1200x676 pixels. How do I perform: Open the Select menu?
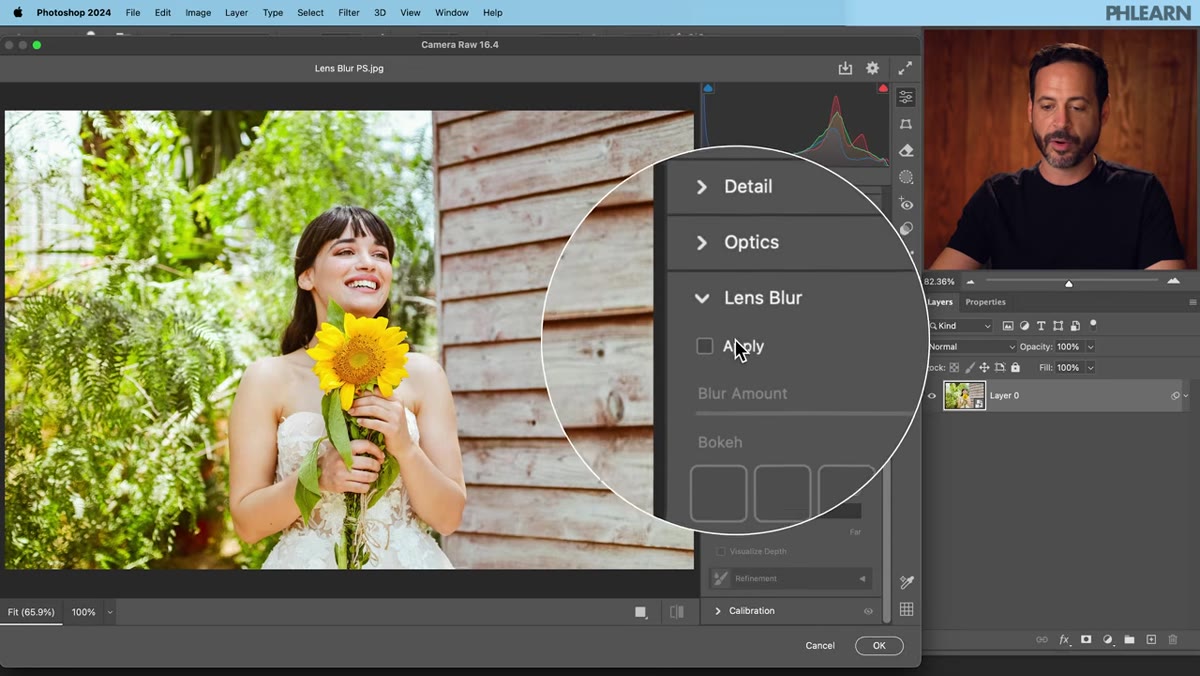tap(311, 13)
